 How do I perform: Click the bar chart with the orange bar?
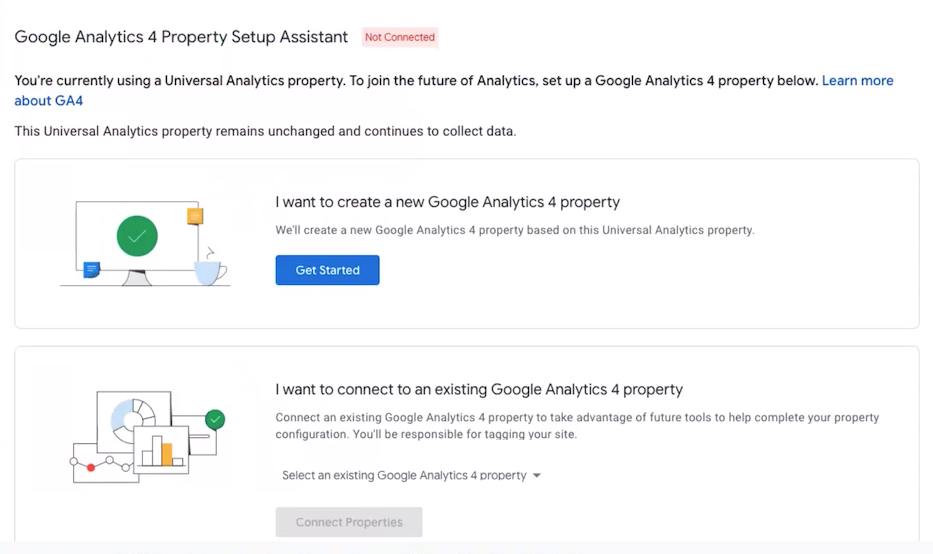tap(159, 451)
